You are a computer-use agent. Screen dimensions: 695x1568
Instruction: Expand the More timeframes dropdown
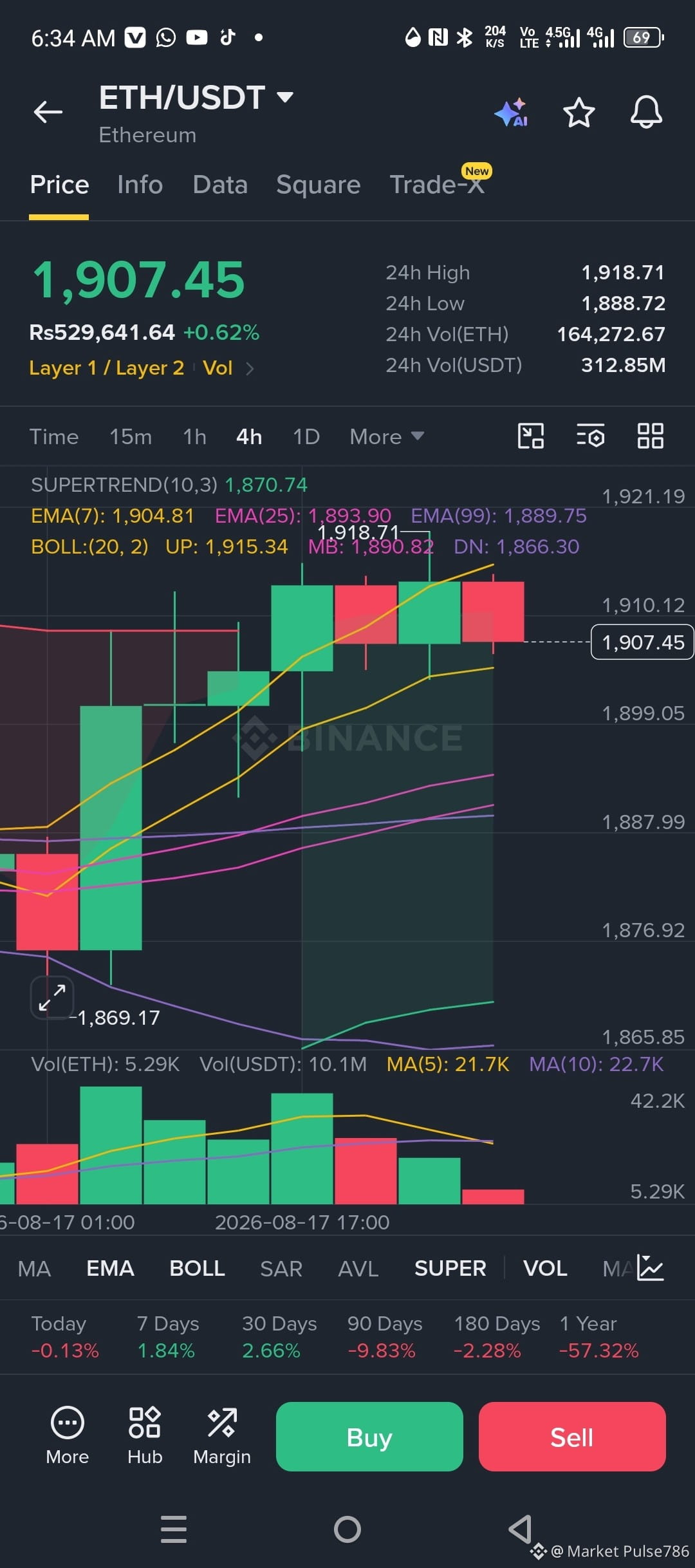coord(387,436)
